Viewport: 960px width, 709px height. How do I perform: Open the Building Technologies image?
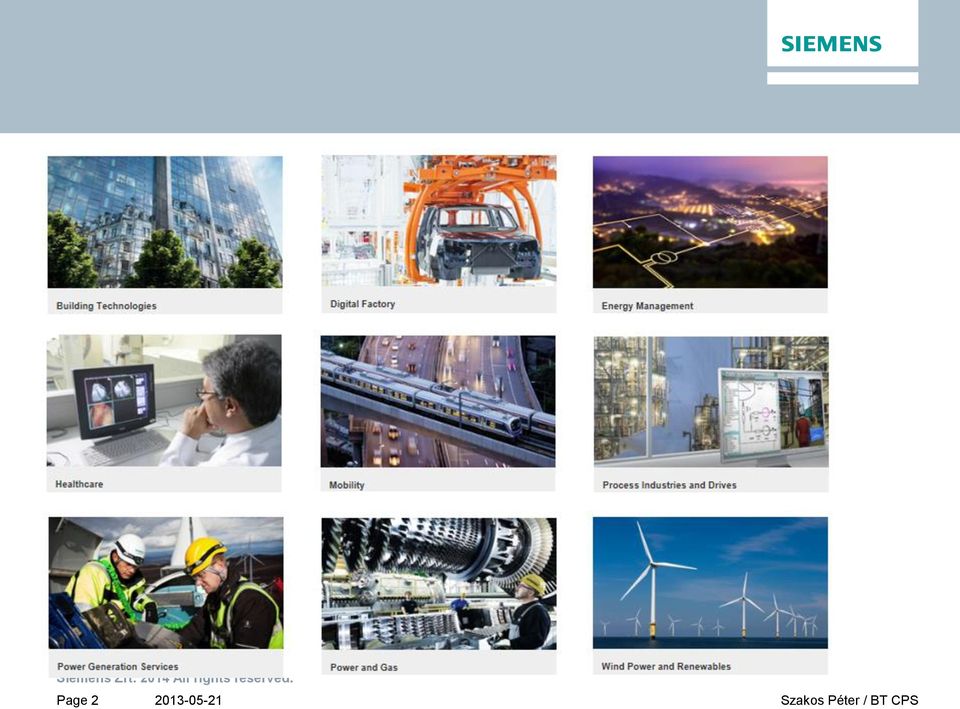pos(165,222)
